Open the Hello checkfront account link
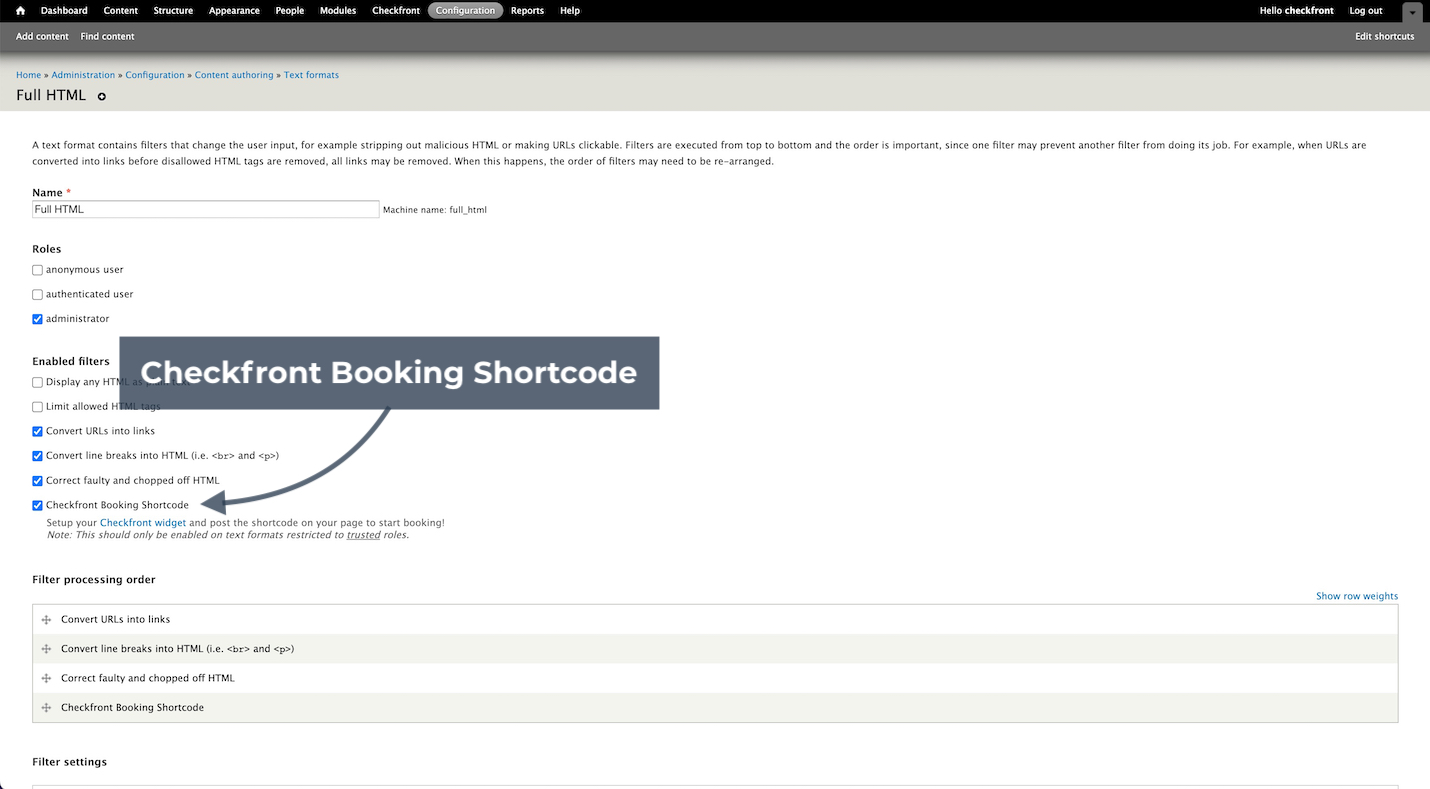The height and width of the screenshot is (789, 1430). pos(1296,11)
